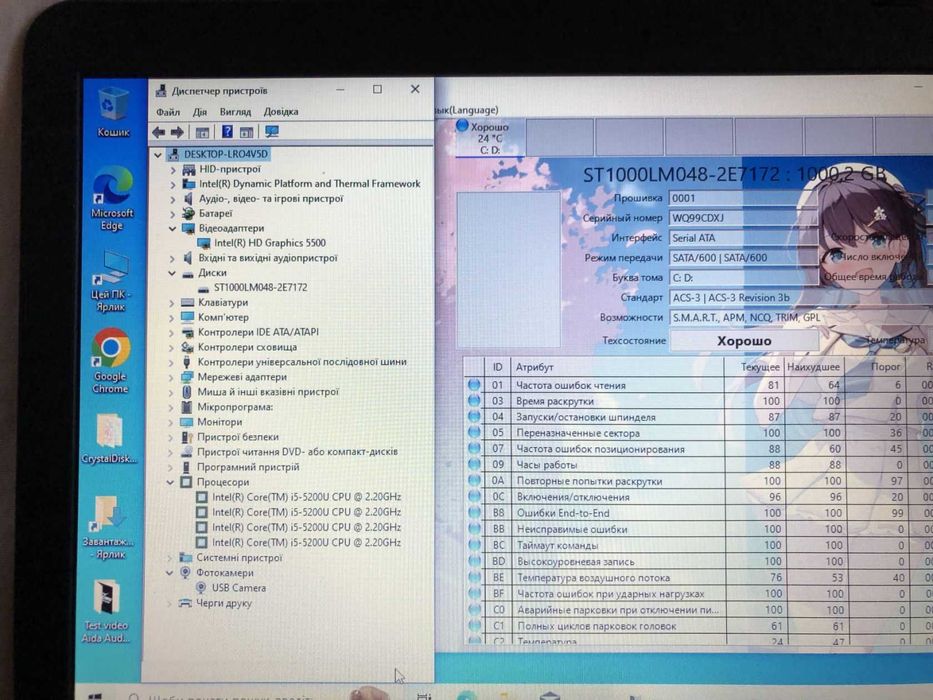Viewport: 933px width, 700px height.
Task: Click the status circle on row BB Неисправимые ошибки
Action: point(474,529)
